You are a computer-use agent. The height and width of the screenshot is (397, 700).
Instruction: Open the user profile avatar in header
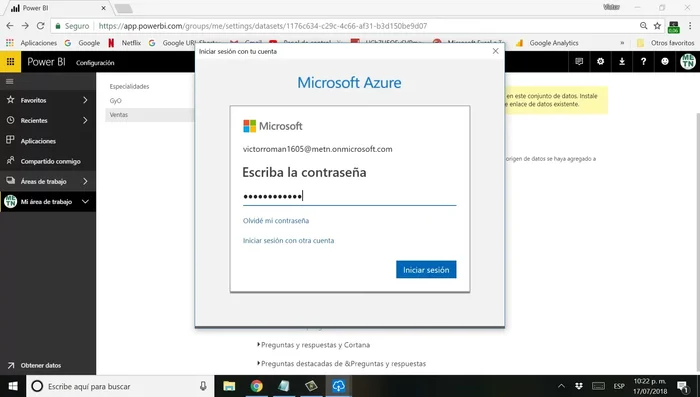pyautogui.click(x=688, y=62)
